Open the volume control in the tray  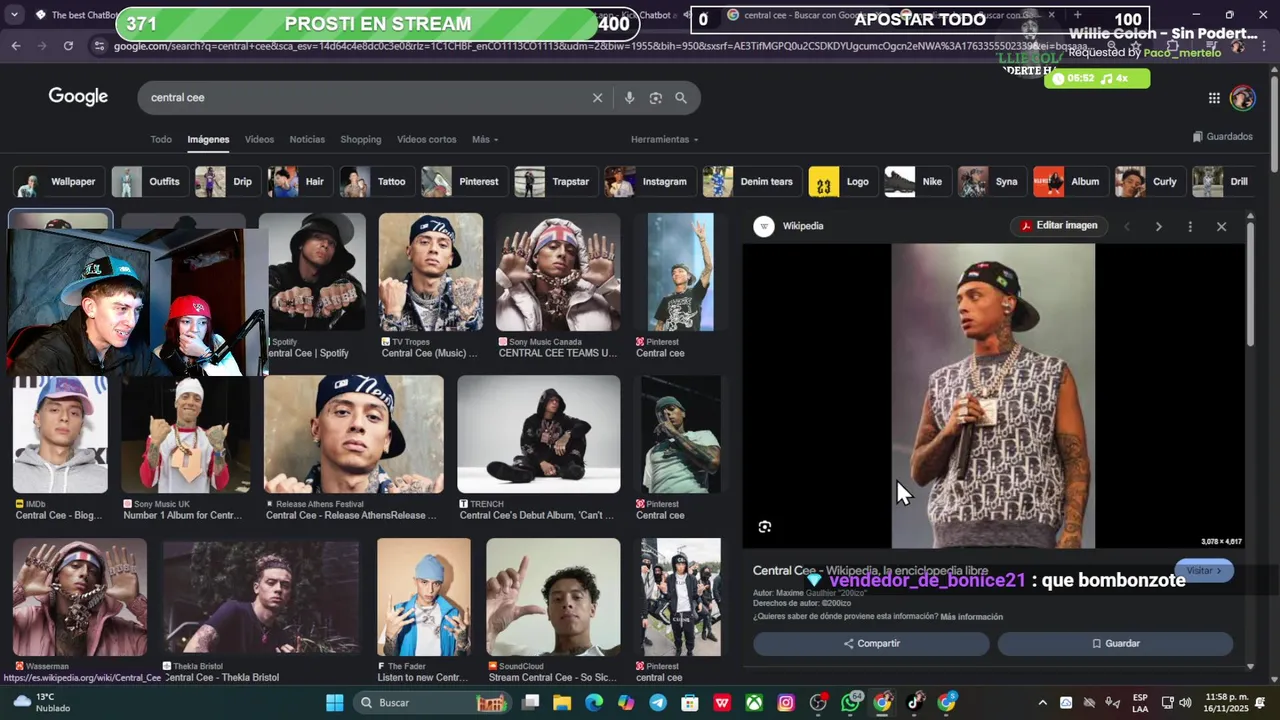click(x=1185, y=703)
